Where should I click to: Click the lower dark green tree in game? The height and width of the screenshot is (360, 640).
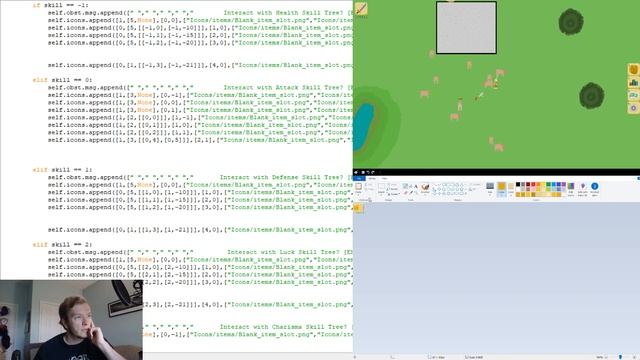(591, 96)
